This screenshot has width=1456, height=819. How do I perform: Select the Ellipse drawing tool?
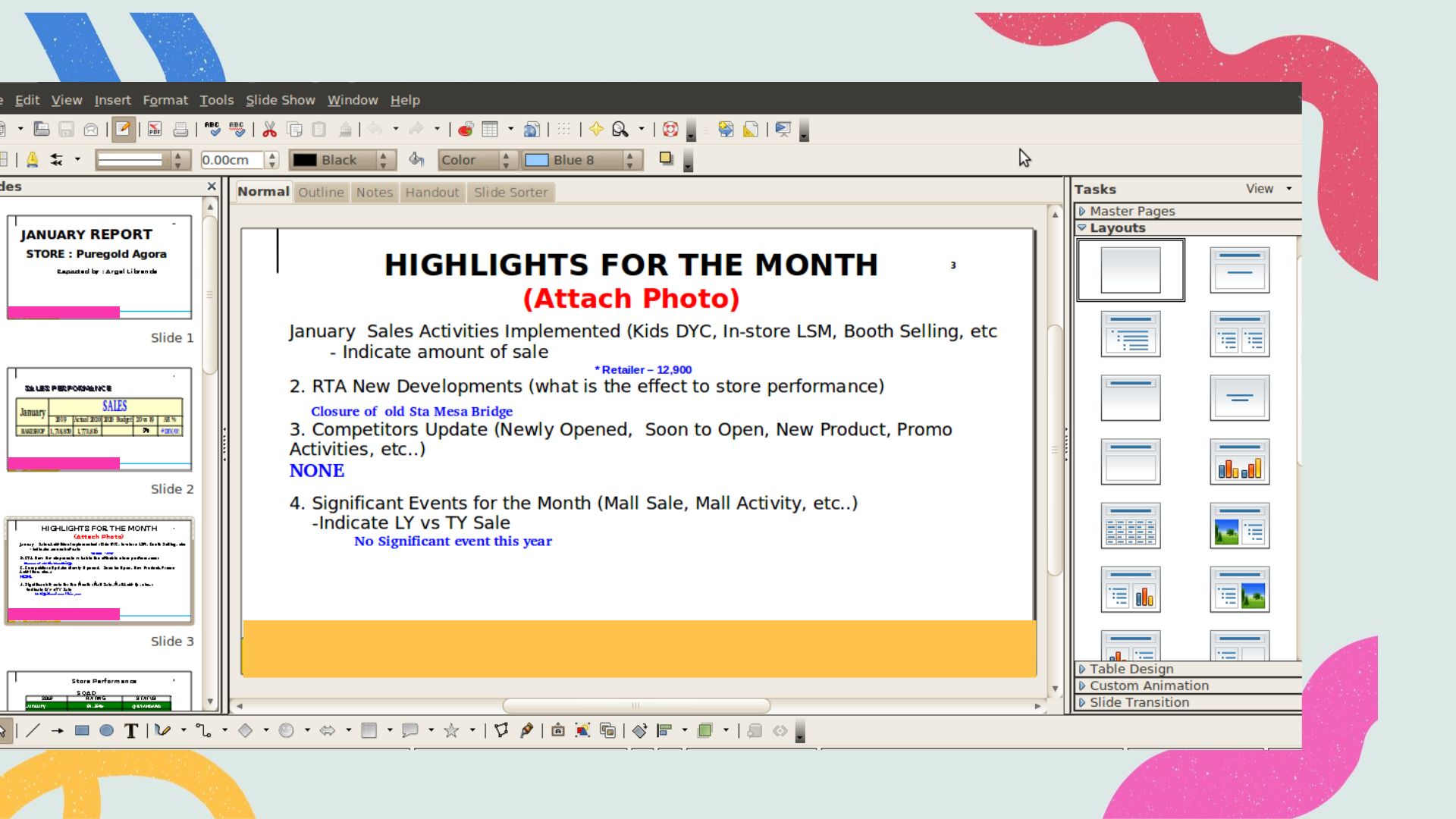coord(107,731)
